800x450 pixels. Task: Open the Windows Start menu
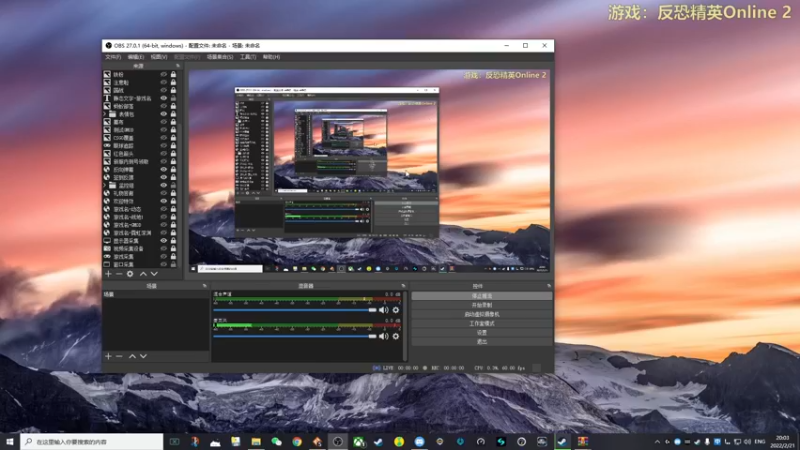click(10, 441)
